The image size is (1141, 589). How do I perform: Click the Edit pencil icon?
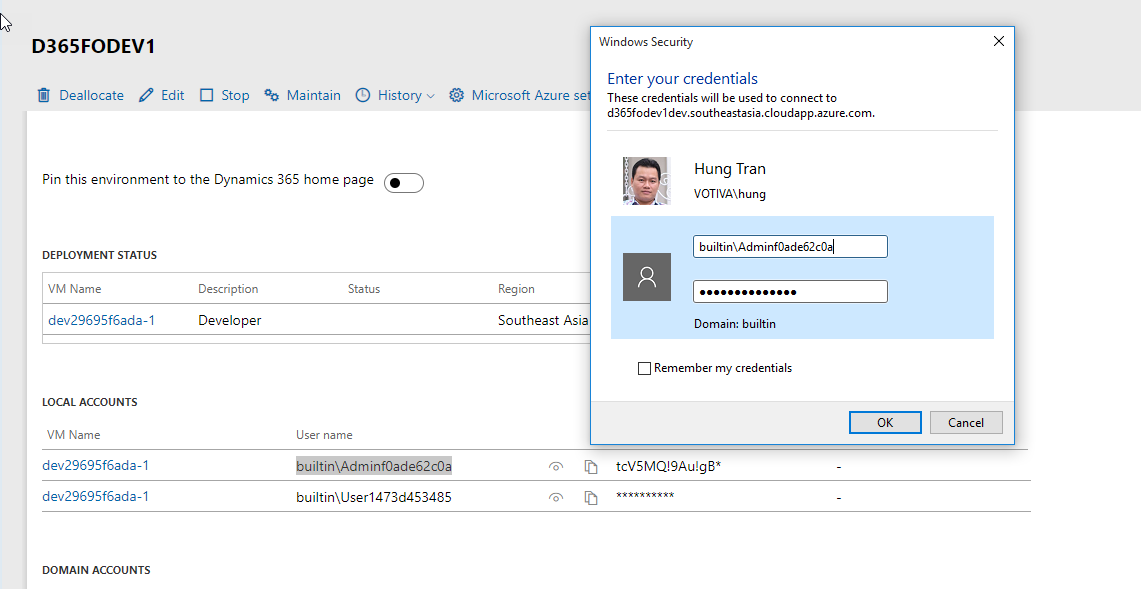[146, 95]
